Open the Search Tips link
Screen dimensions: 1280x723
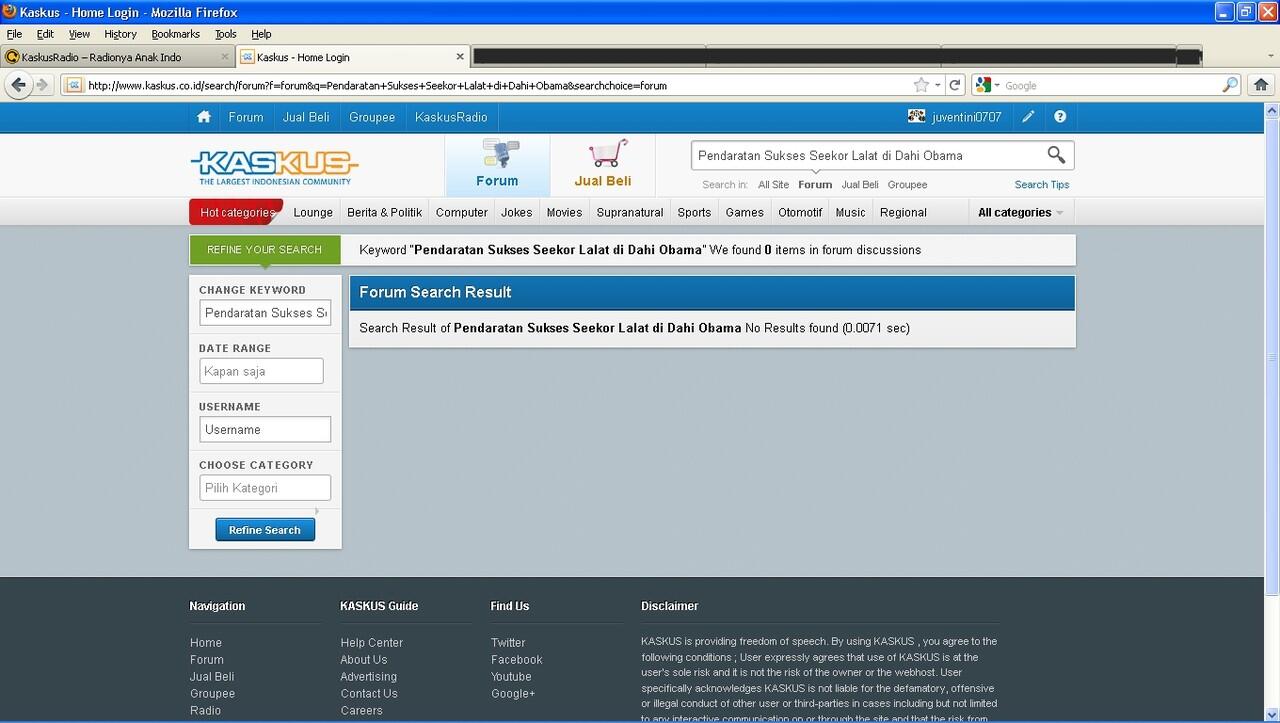click(x=1042, y=184)
